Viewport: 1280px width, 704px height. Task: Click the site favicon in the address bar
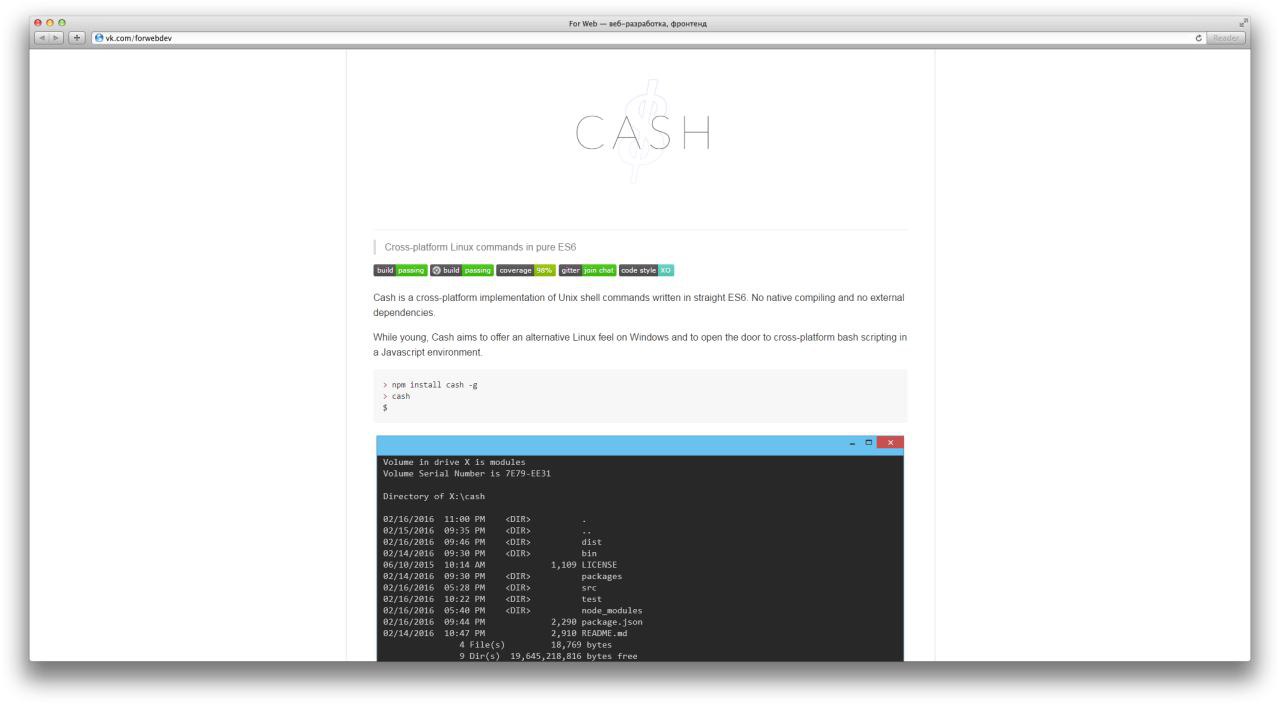click(99, 38)
